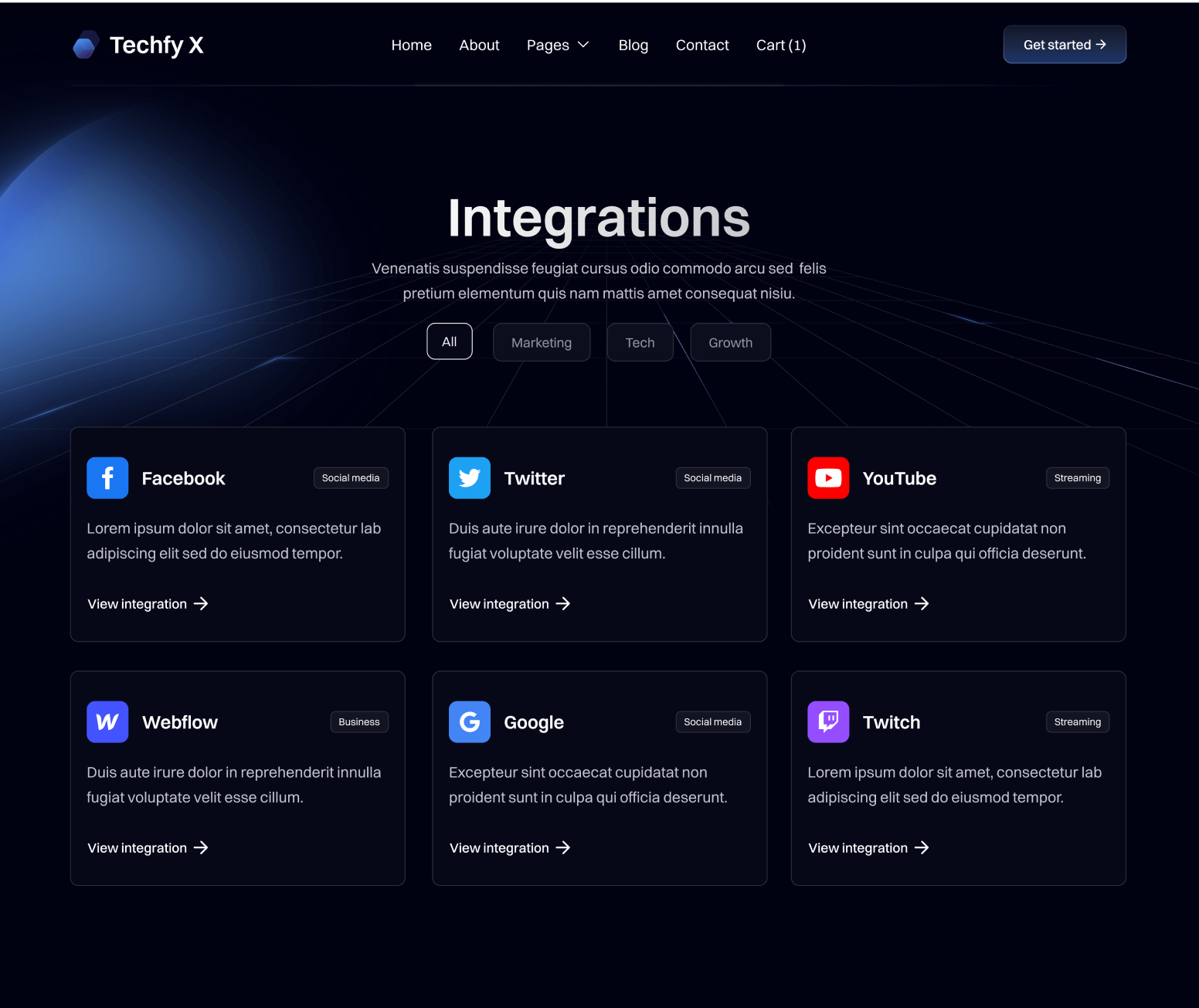Image resolution: width=1199 pixels, height=1008 pixels.
Task: Click the Facebook card title
Action: click(183, 478)
